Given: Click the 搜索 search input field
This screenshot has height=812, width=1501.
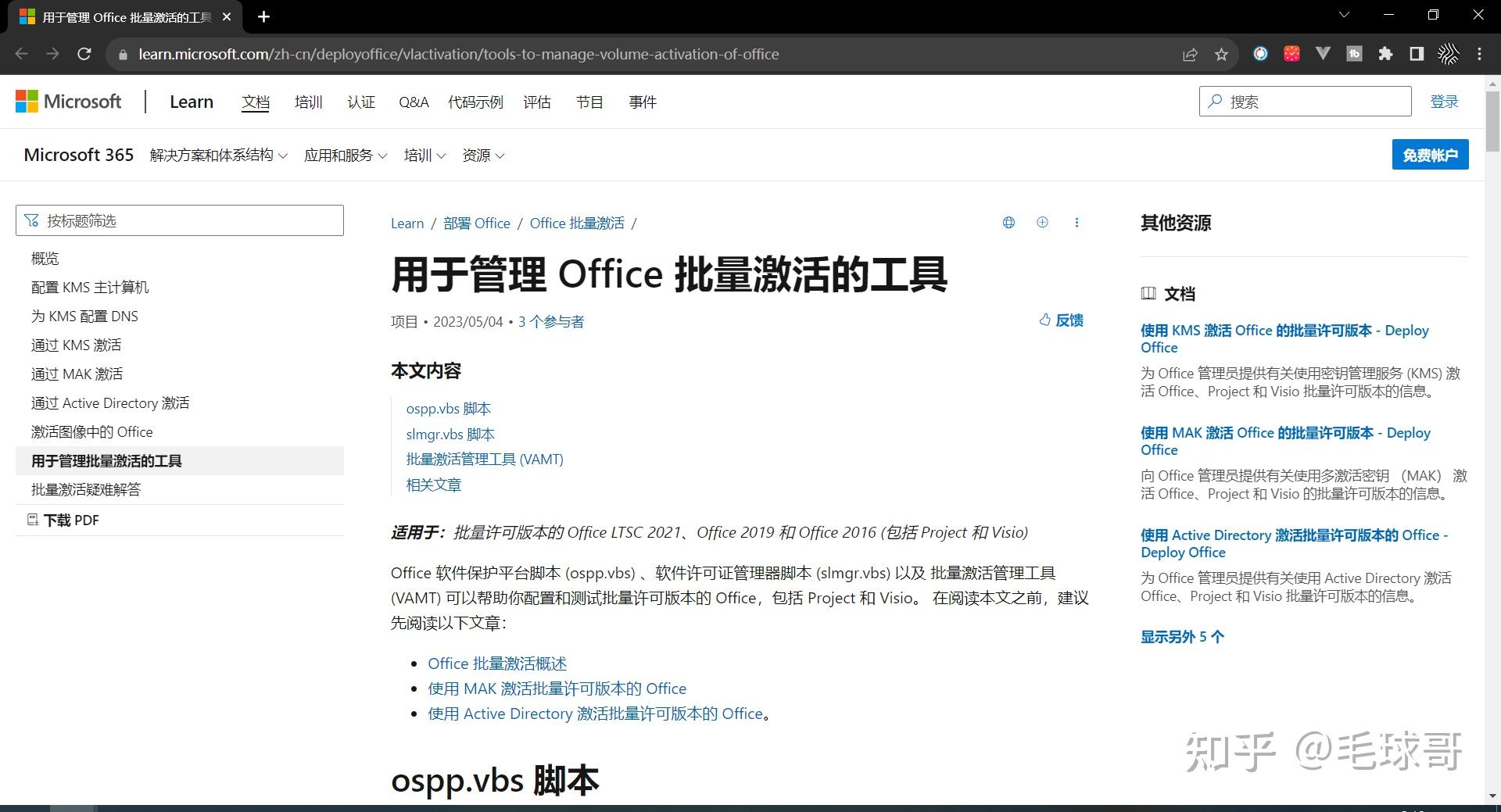Looking at the screenshot, I should 1305,102.
